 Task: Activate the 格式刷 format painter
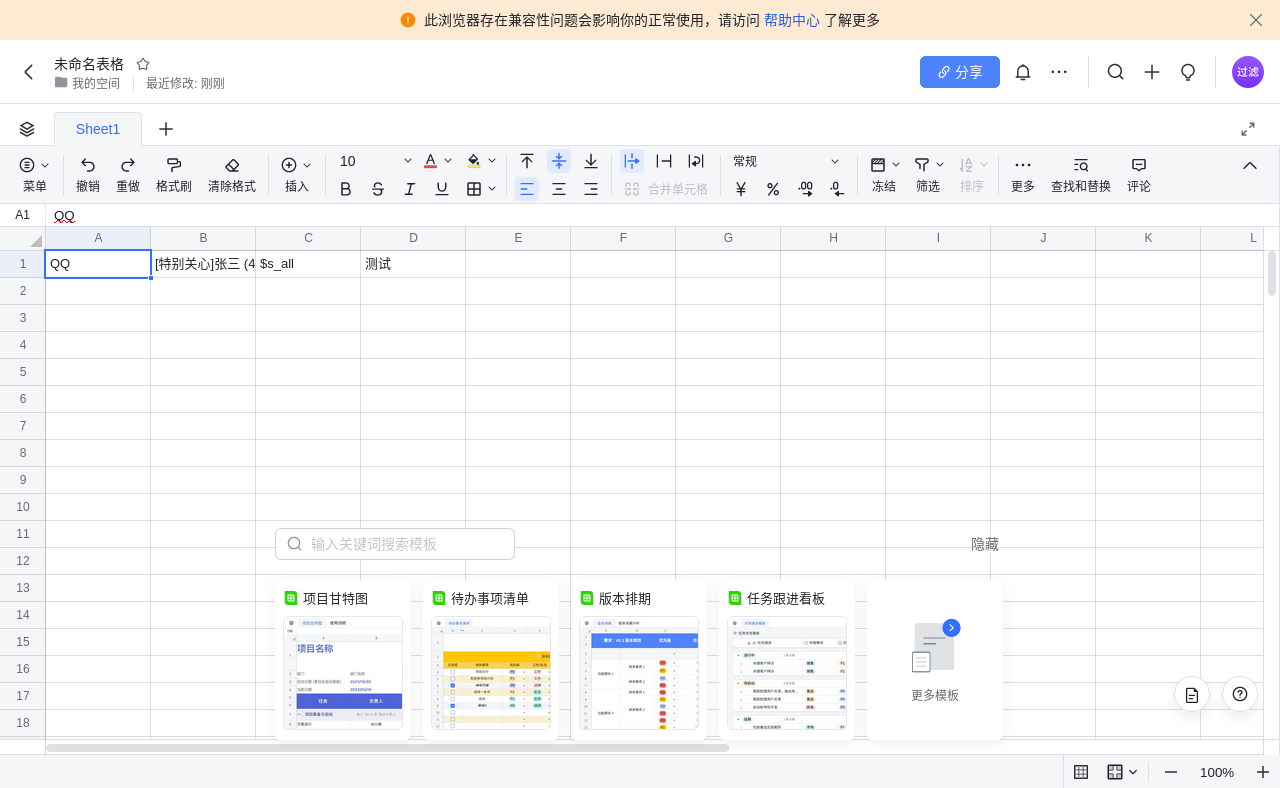(174, 174)
